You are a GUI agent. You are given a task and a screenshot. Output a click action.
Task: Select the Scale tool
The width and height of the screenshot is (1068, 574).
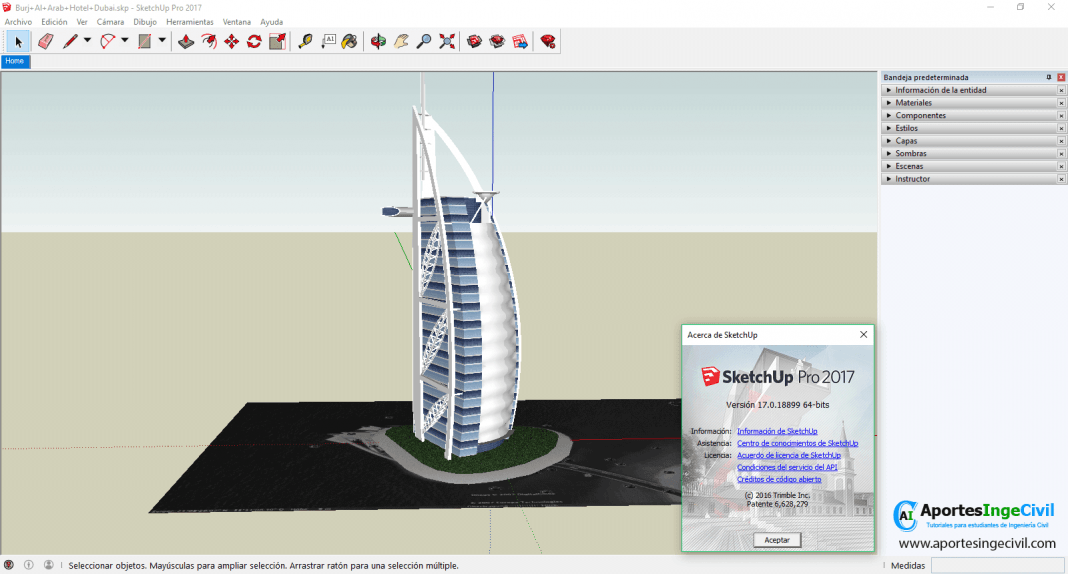point(277,42)
